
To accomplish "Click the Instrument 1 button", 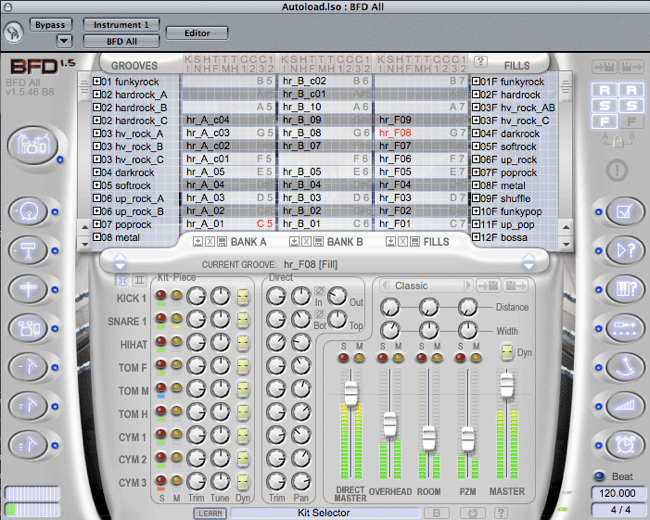I will tap(121, 24).
